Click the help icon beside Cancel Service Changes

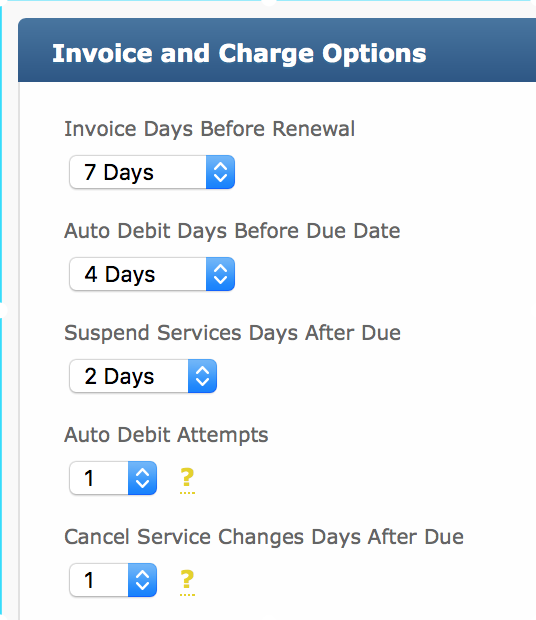click(187, 580)
